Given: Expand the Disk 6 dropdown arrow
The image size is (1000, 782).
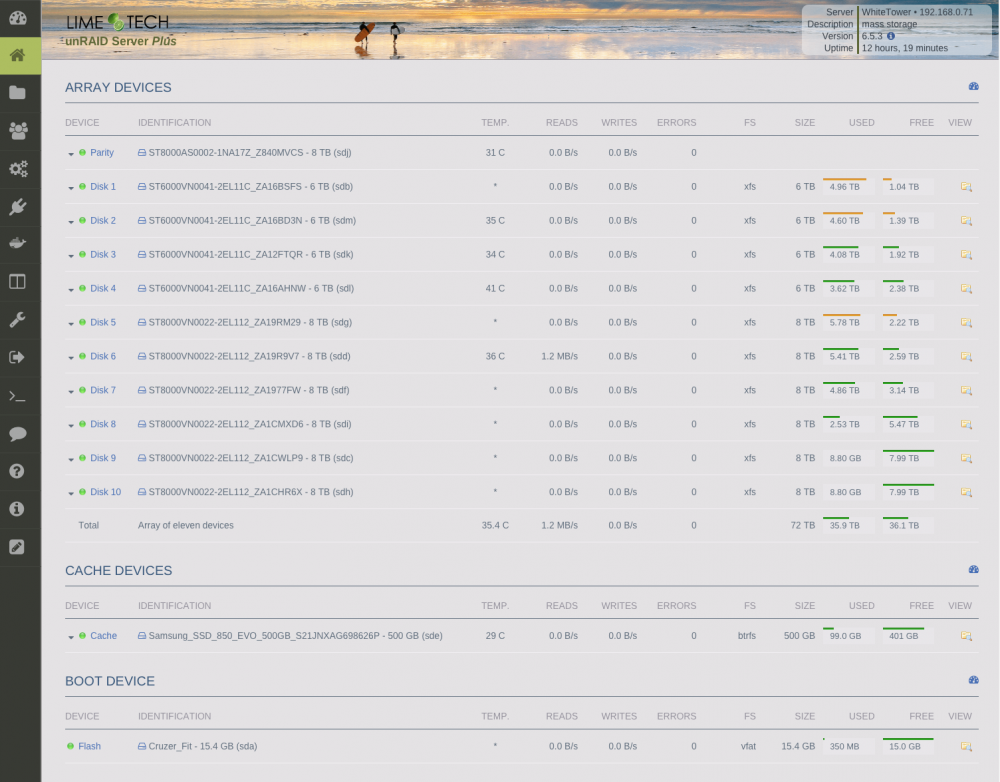Looking at the screenshot, I should point(71,357).
